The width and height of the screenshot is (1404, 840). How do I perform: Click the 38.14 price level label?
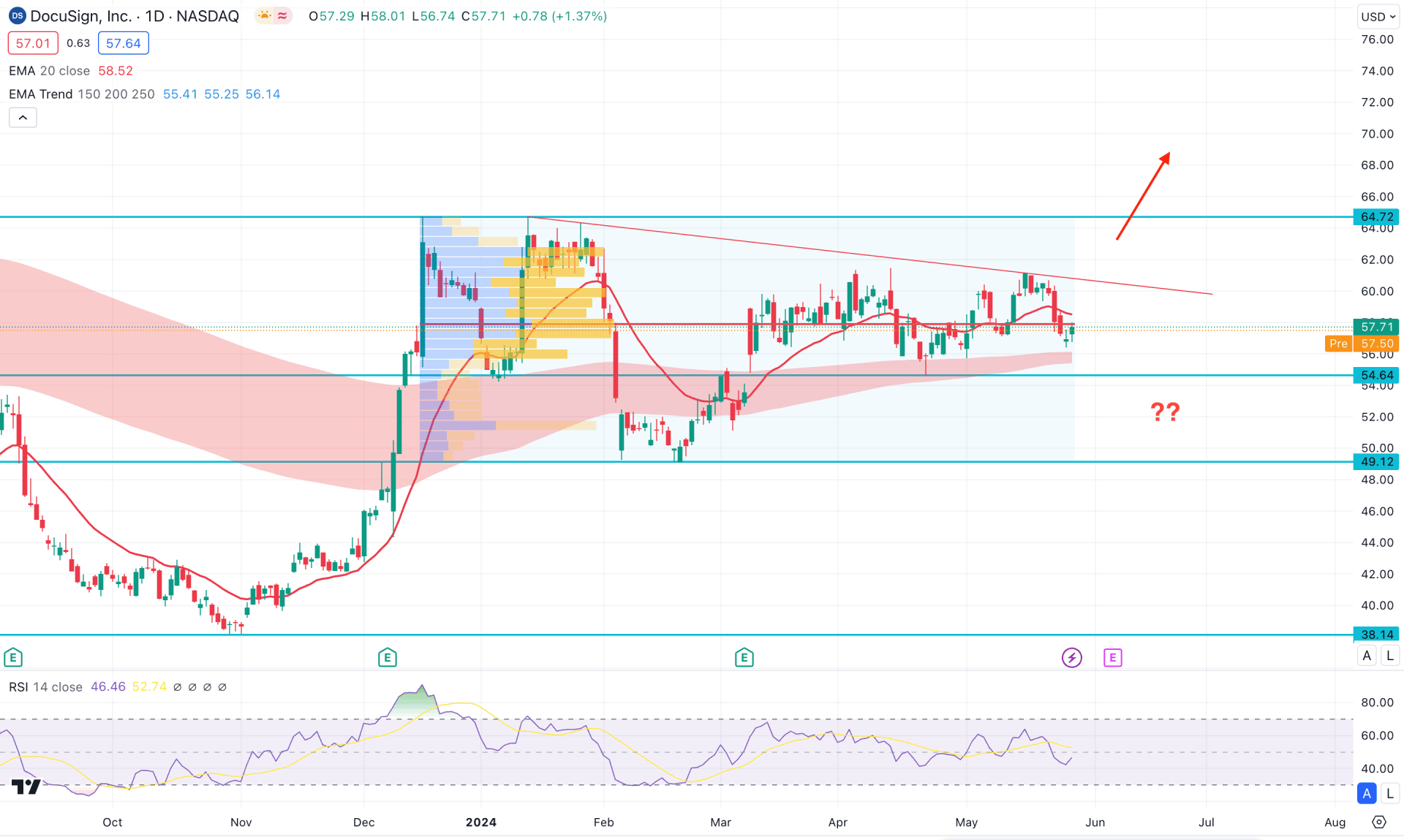click(1376, 635)
